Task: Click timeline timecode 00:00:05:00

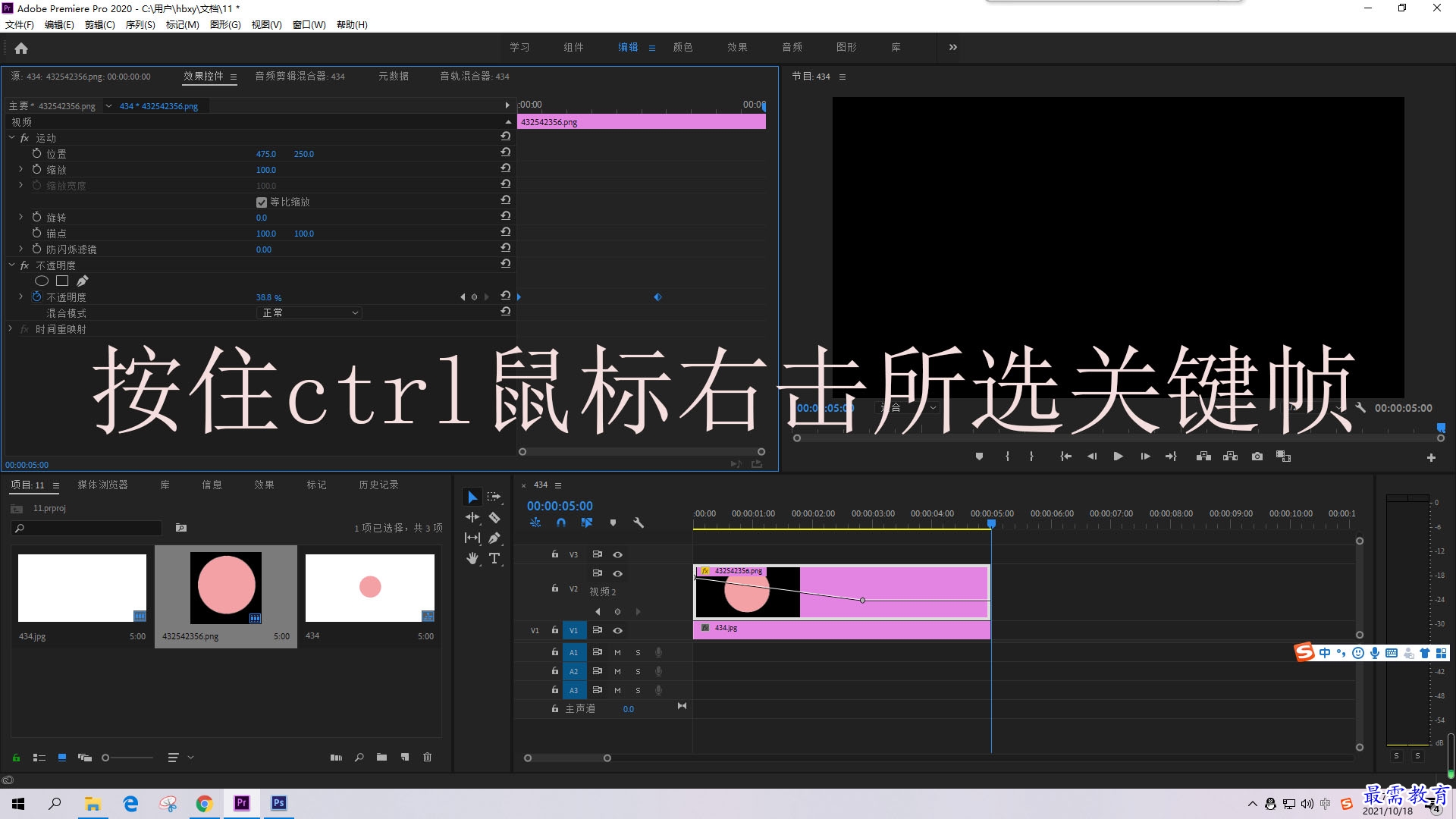Action: 560,506
